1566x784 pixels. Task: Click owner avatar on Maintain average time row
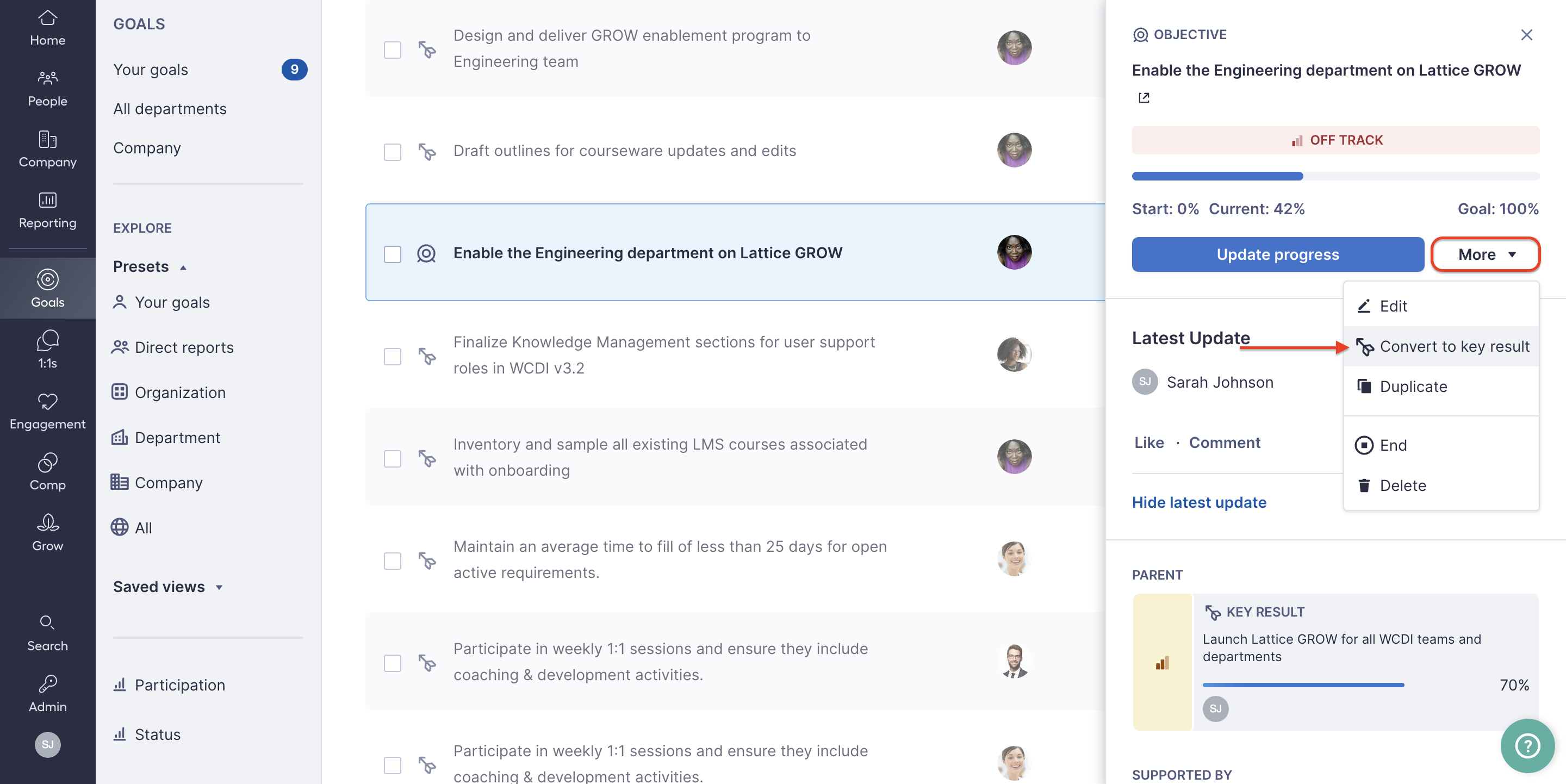point(1014,559)
